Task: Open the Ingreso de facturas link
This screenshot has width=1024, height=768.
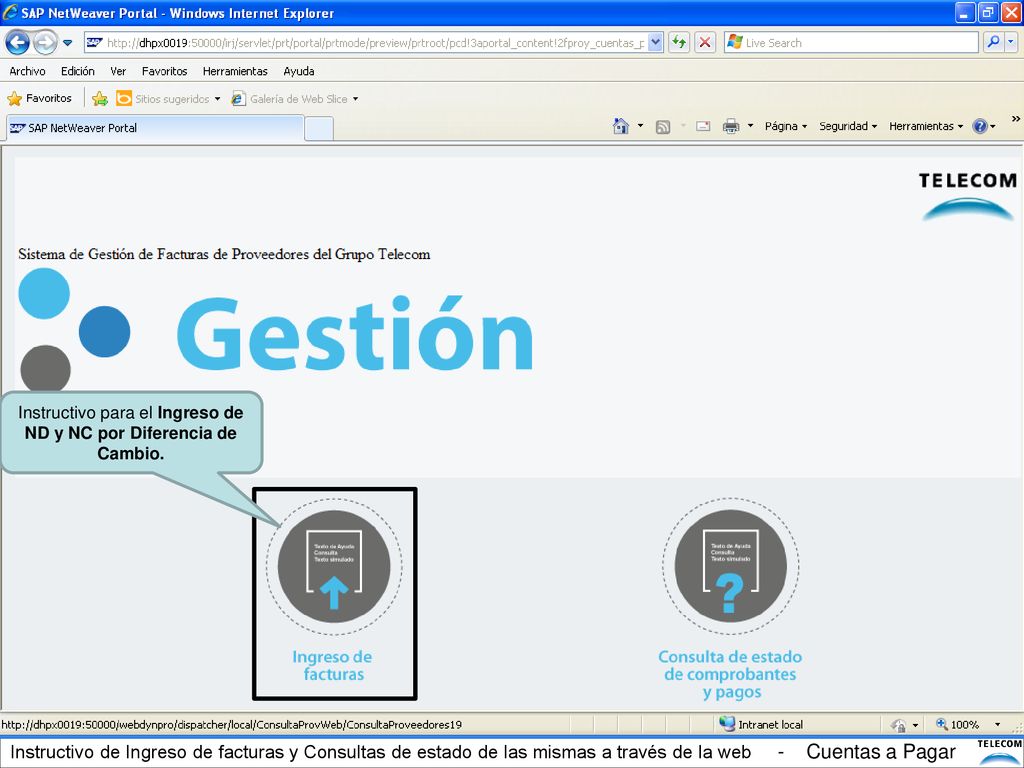Action: [332, 665]
